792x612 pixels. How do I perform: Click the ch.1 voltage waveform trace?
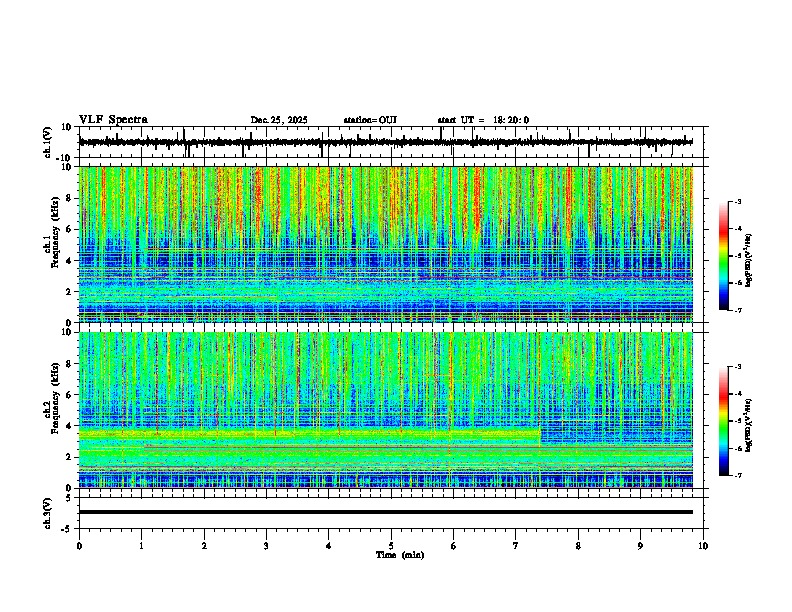386,142
